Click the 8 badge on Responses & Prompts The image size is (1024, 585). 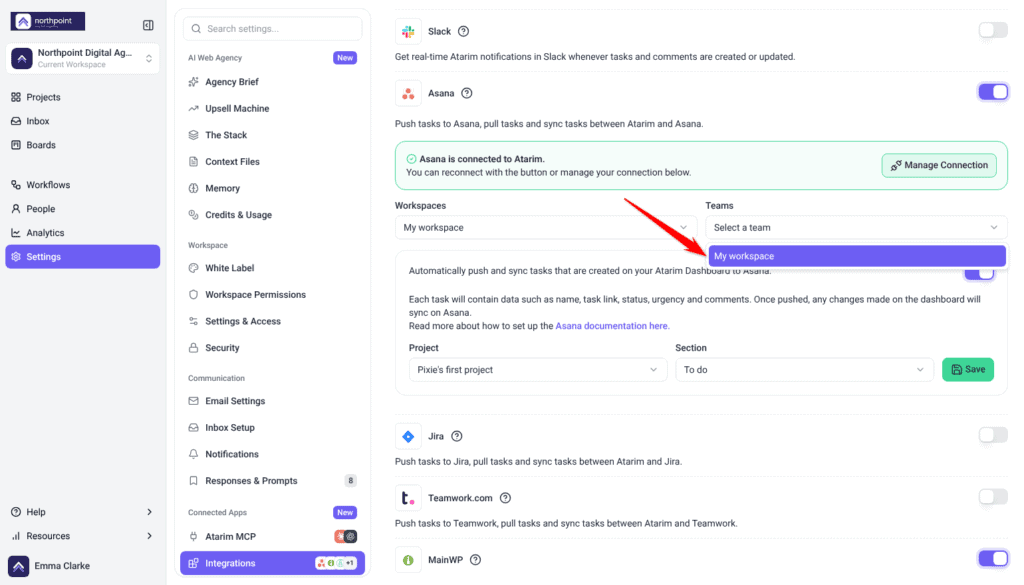[x=351, y=481]
